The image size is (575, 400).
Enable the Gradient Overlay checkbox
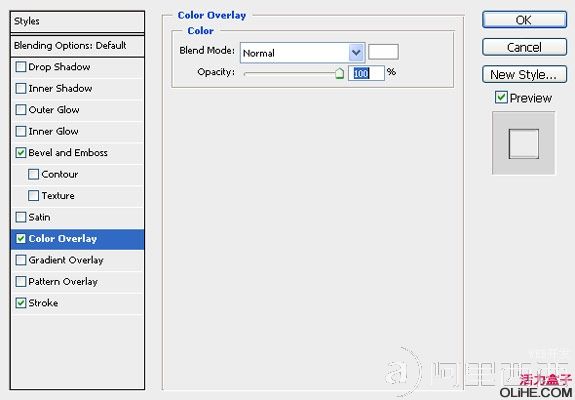21,260
